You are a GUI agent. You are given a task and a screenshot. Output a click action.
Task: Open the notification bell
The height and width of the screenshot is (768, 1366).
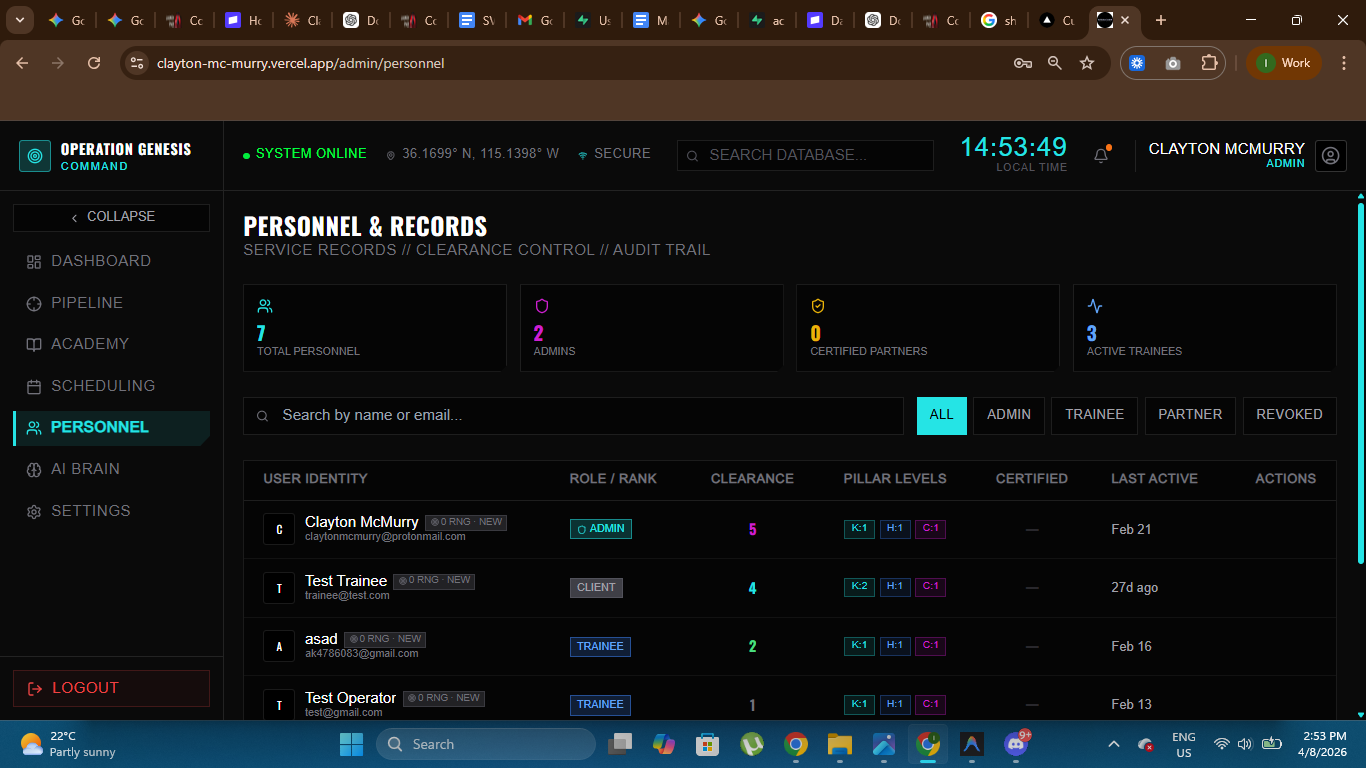tap(1100, 155)
